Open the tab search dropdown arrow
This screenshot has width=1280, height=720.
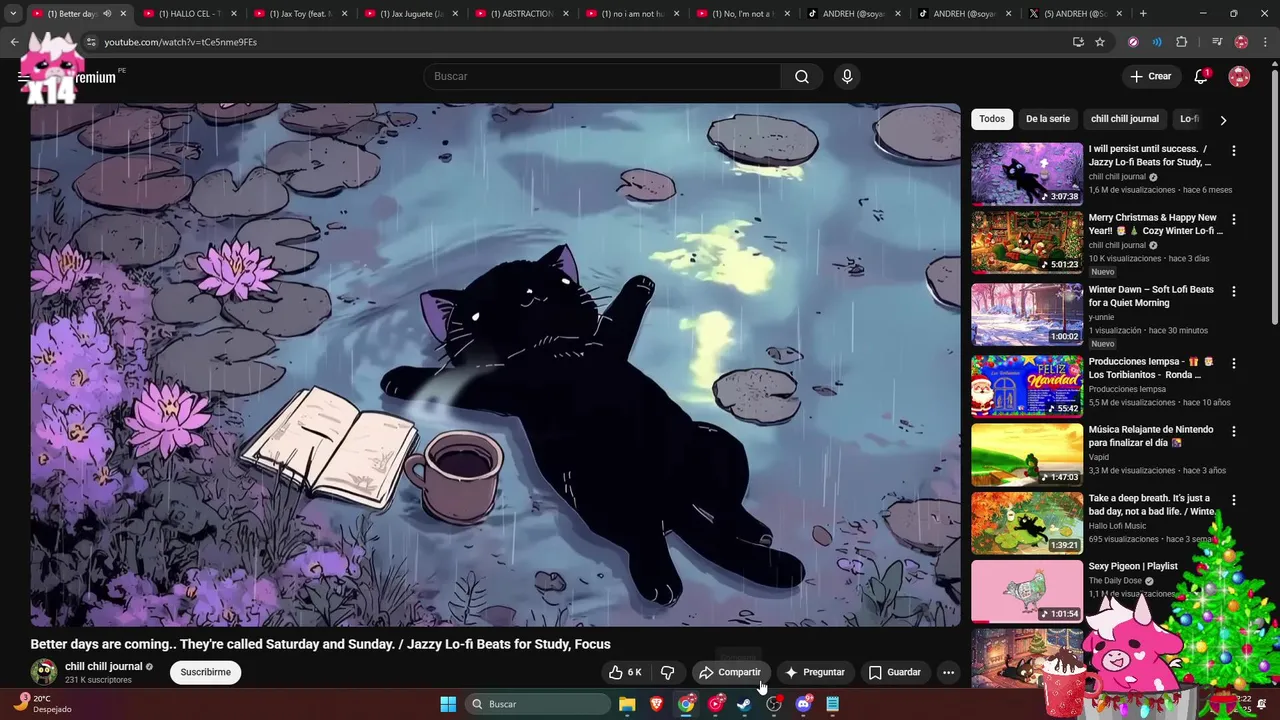pos(13,13)
